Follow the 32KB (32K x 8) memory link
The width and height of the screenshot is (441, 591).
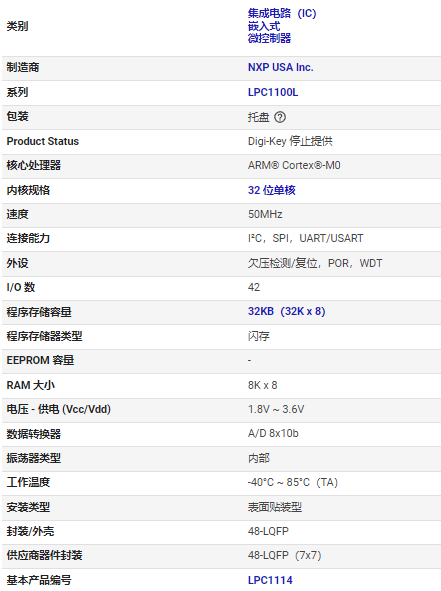point(286,311)
